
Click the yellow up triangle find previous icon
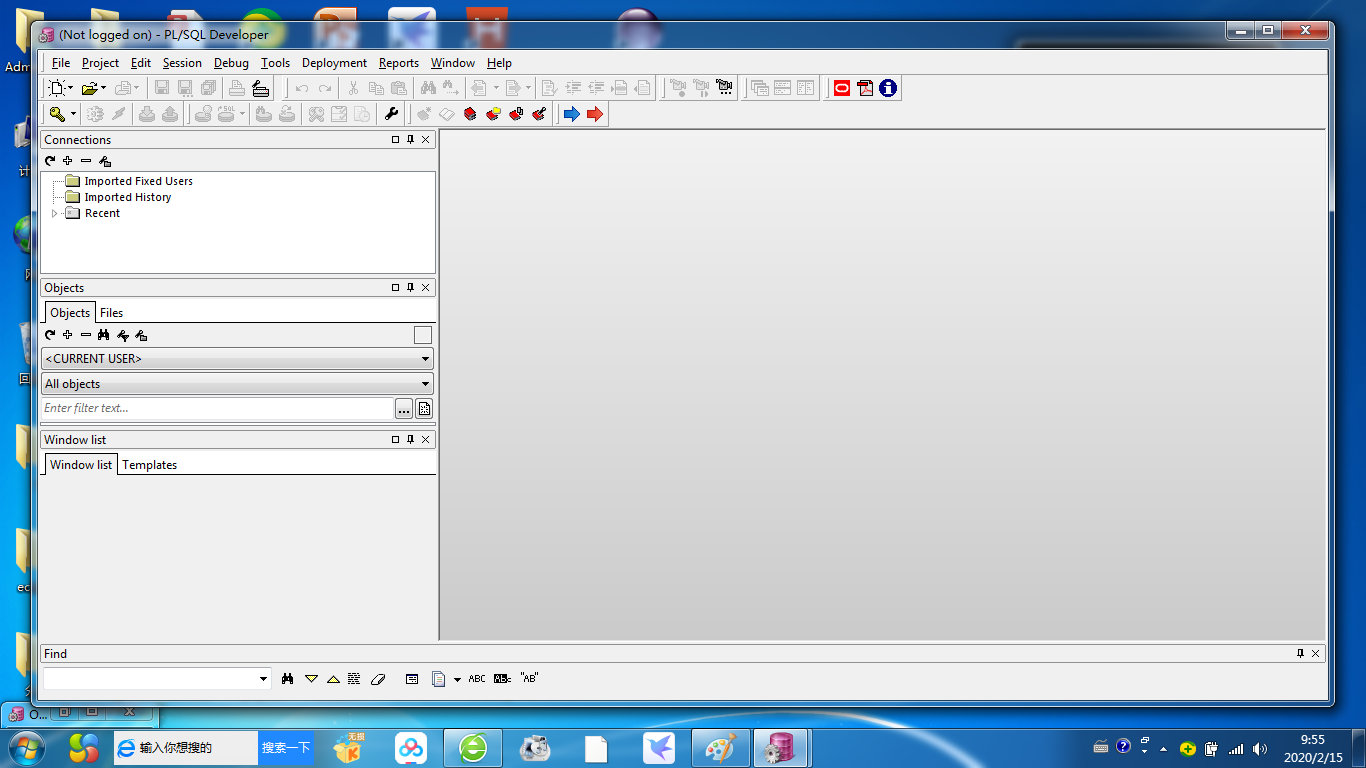(x=333, y=679)
